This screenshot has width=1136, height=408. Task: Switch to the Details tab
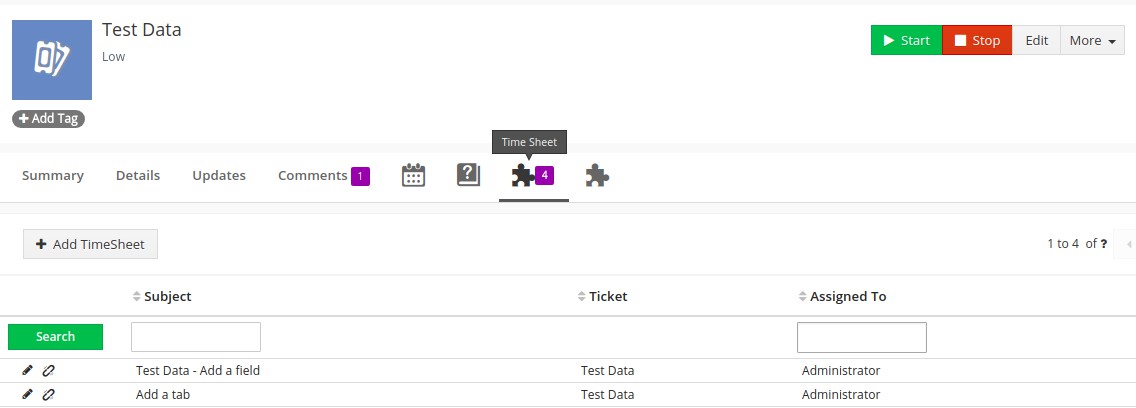(138, 176)
